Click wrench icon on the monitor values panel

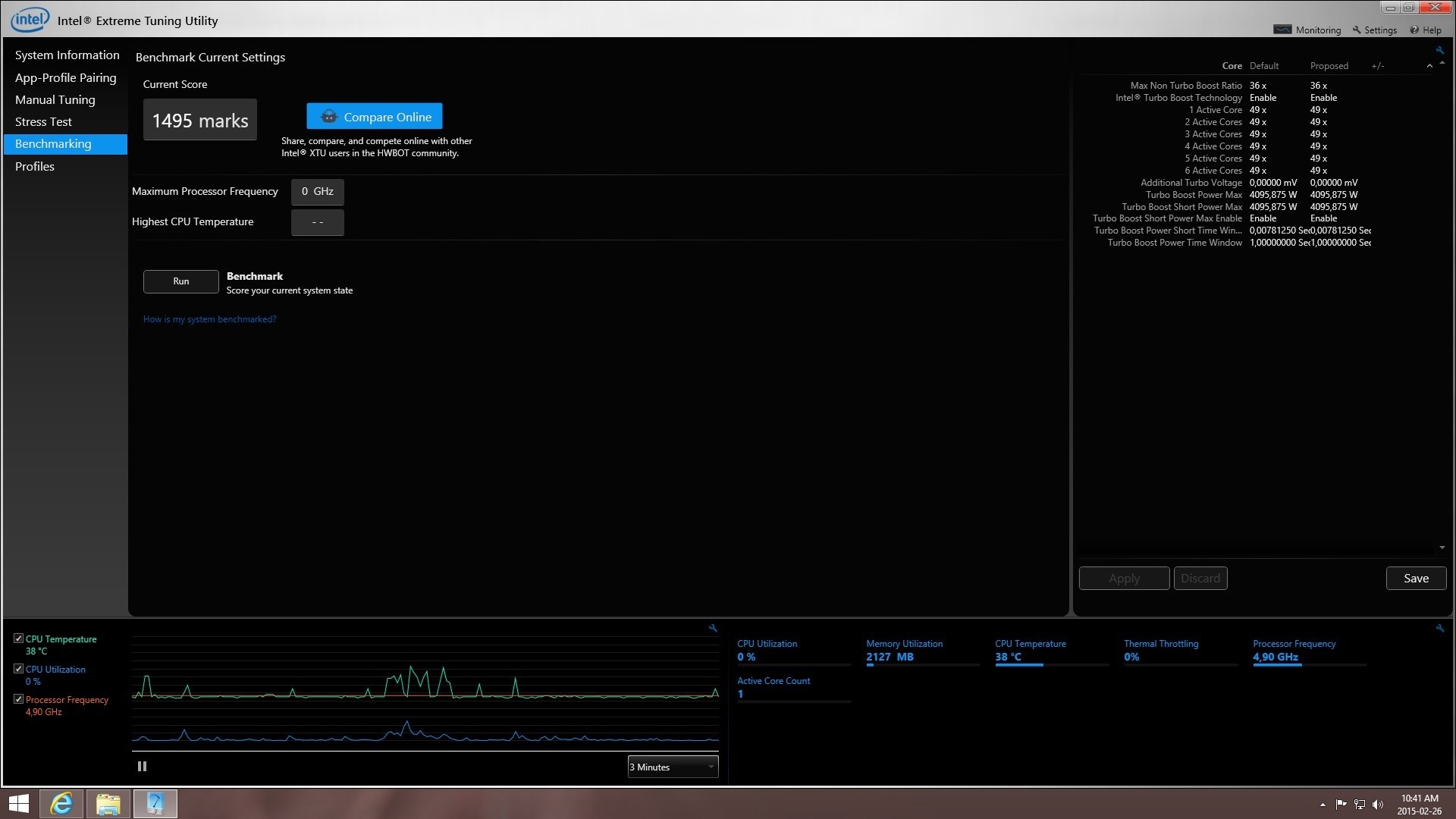[x=1439, y=628]
